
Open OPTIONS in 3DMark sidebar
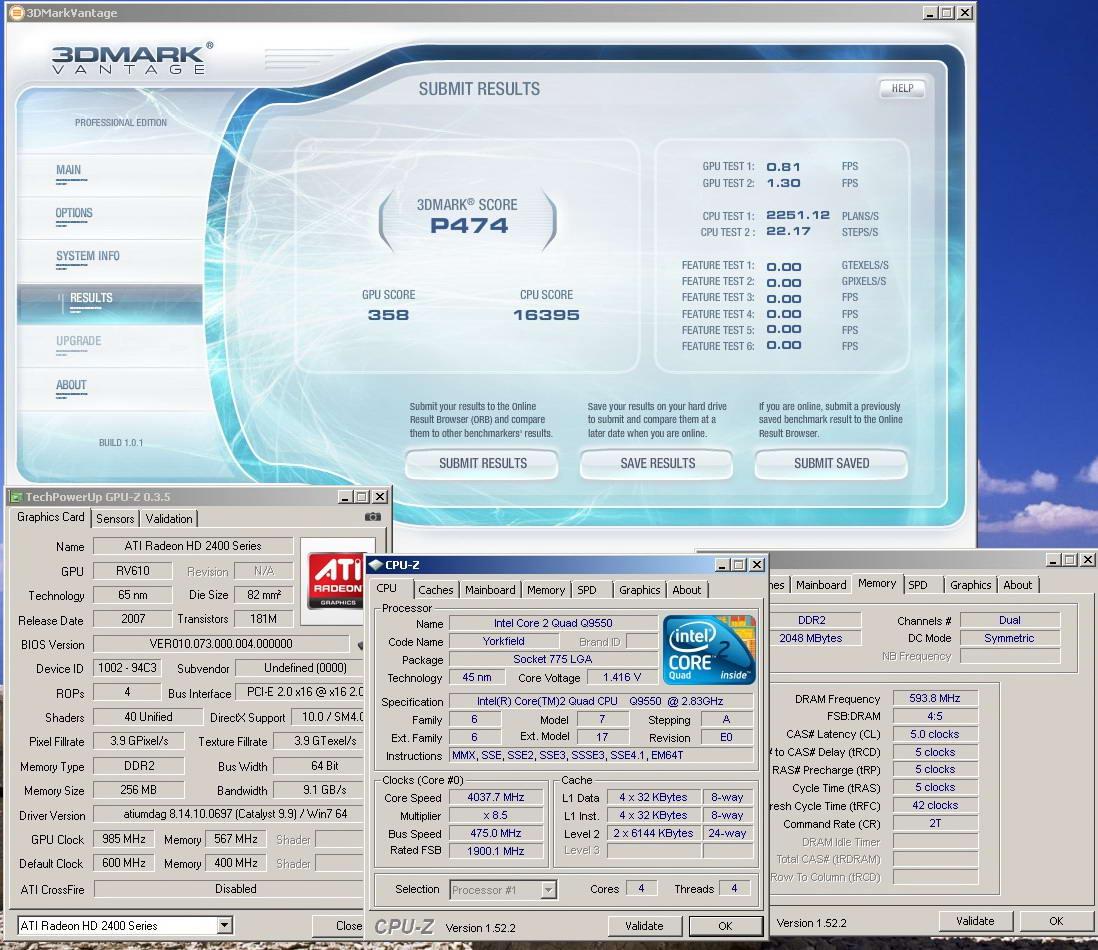click(74, 213)
